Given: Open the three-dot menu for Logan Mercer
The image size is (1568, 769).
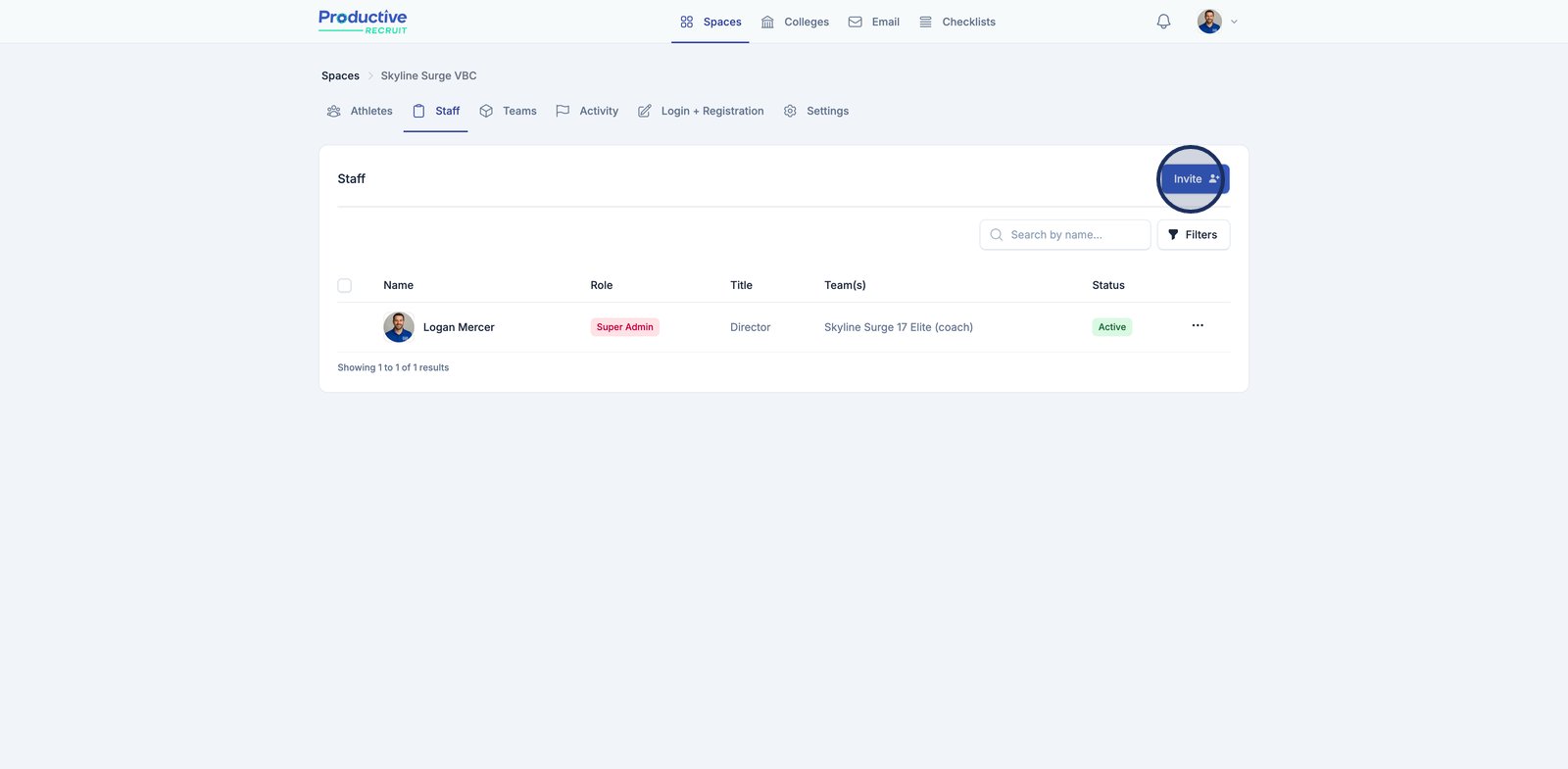Looking at the screenshot, I should click(1198, 325).
